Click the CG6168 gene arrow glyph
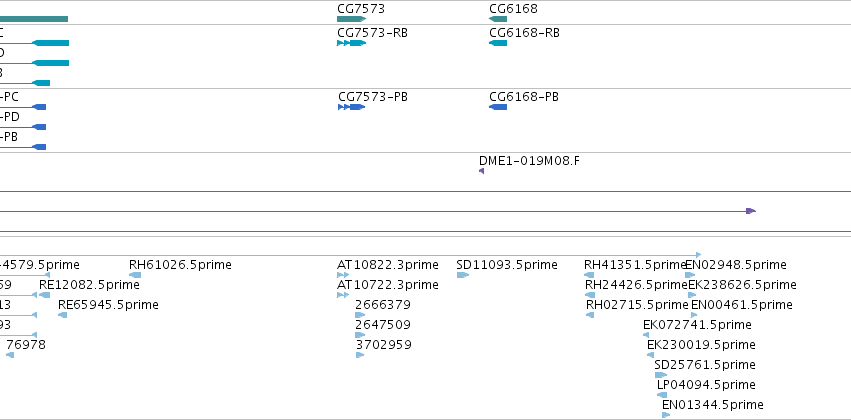 pyautogui.click(x=498, y=19)
